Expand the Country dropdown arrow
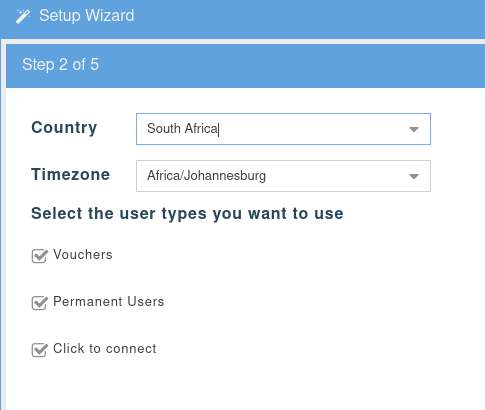This screenshot has width=485, height=410. [x=414, y=129]
